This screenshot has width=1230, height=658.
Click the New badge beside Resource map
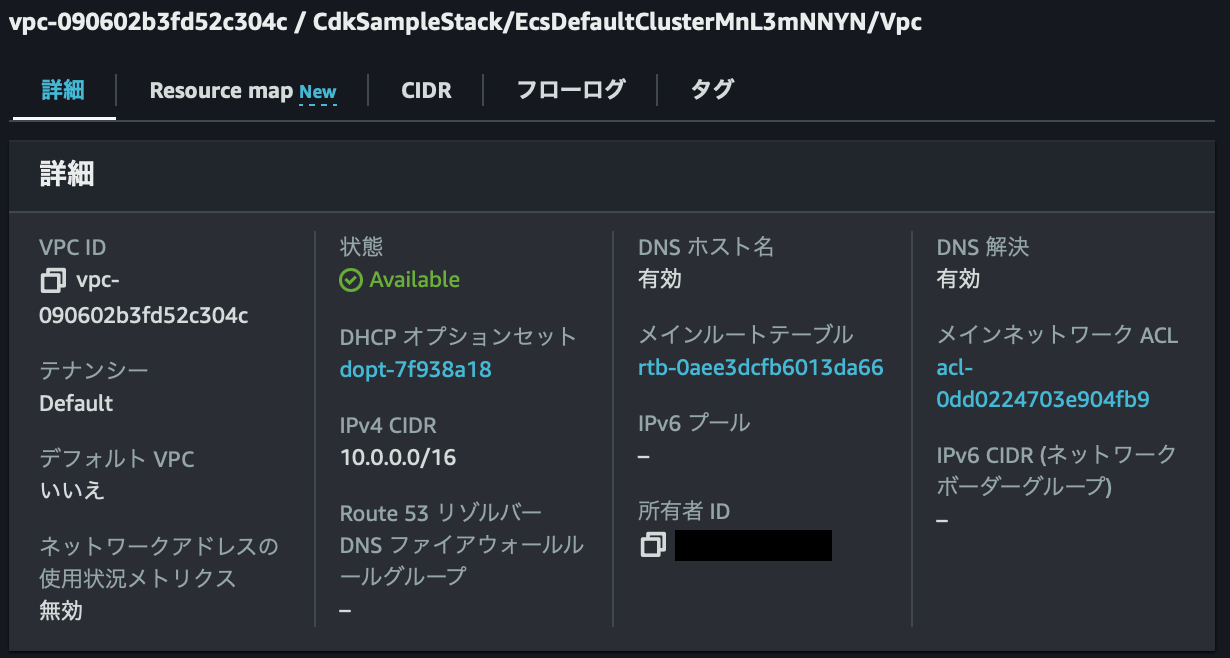point(317,92)
